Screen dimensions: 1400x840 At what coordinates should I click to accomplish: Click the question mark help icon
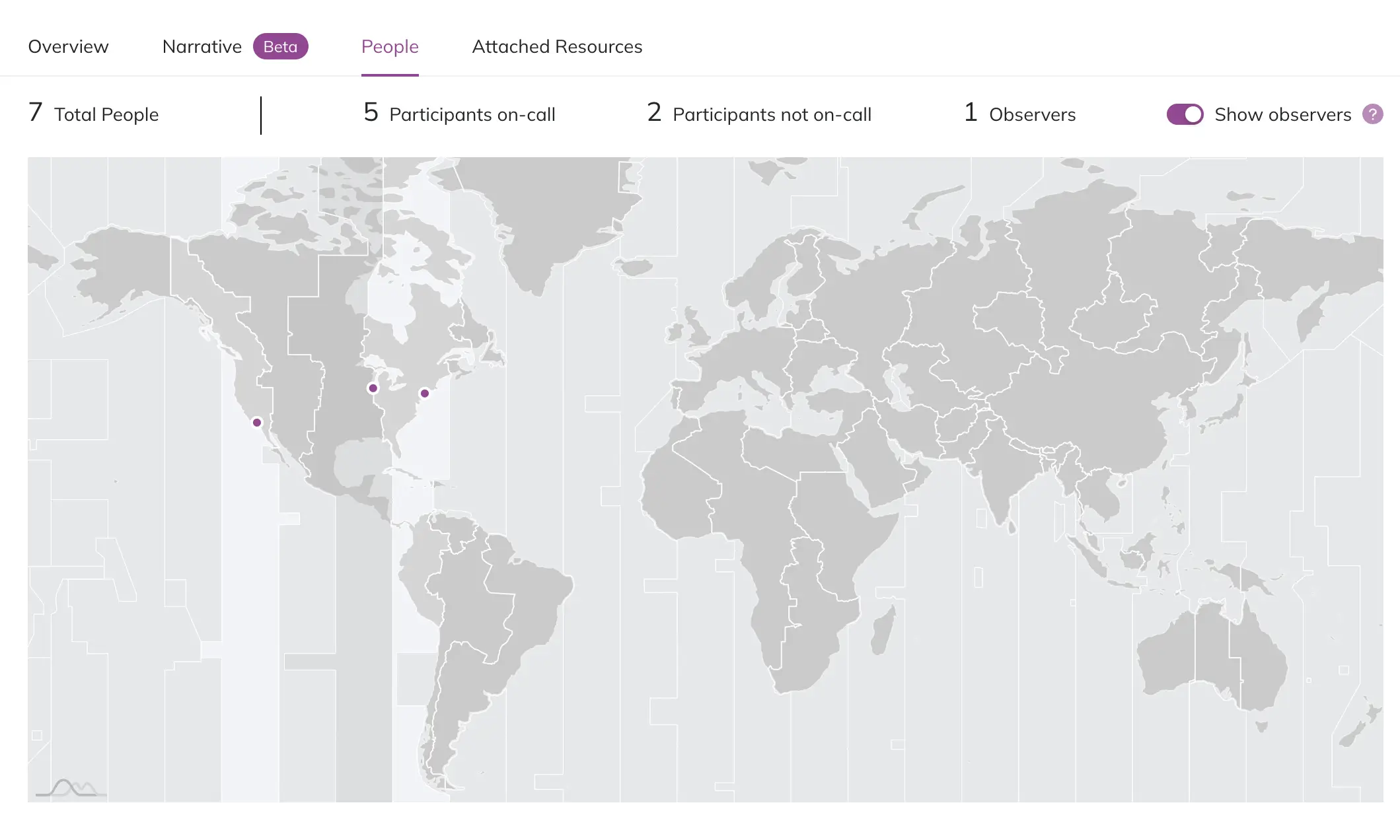[1372, 114]
